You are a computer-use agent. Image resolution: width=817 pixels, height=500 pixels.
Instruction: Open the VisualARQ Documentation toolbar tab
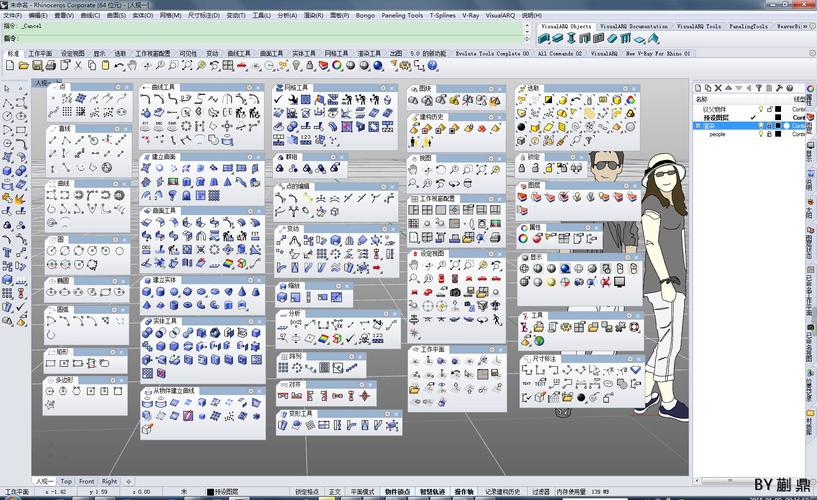click(x=634, y=27)
